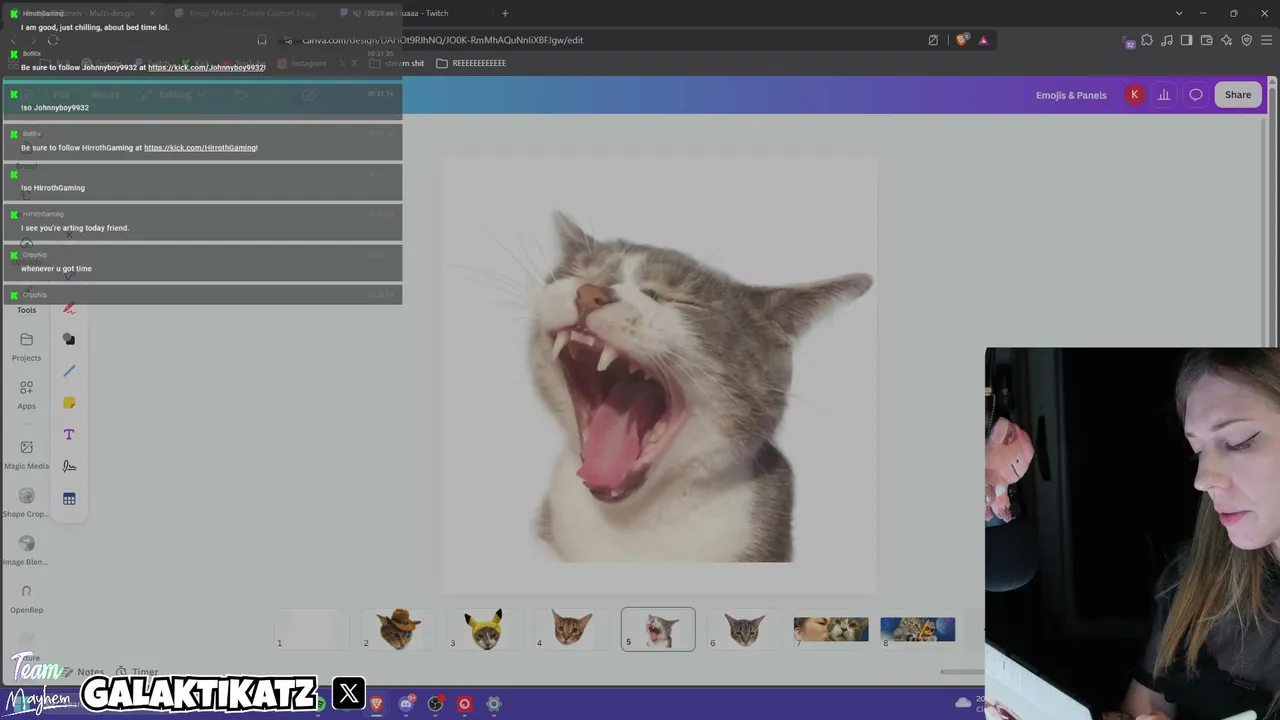The width and height of the screenshot is (1280, 720).
Task: Open the Notes panel
Action: point(83,672)
